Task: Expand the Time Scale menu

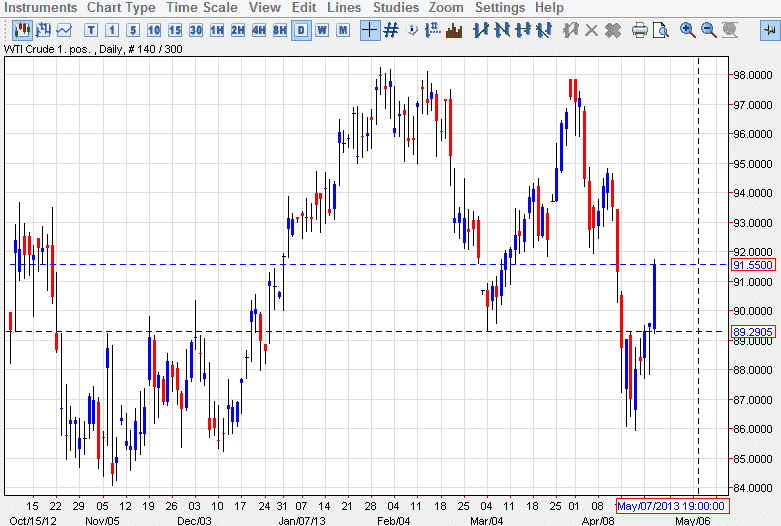Action: [202, 8]
